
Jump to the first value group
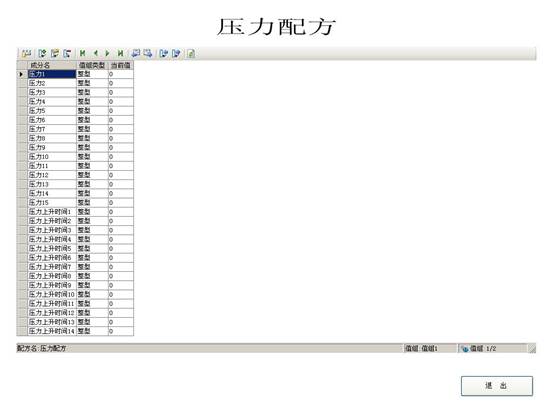(83, 54)
